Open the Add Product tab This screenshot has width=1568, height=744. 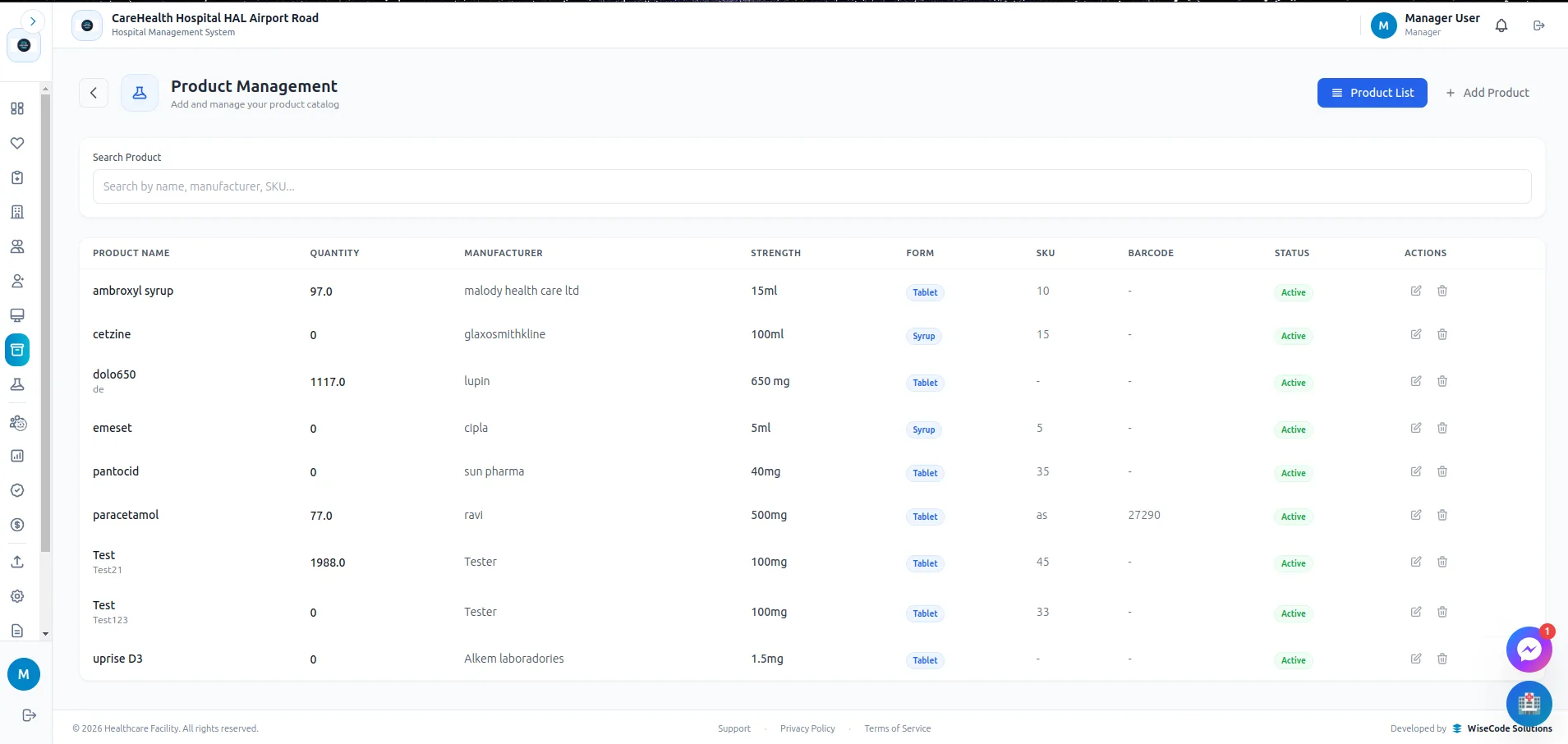pos(1488,93)
